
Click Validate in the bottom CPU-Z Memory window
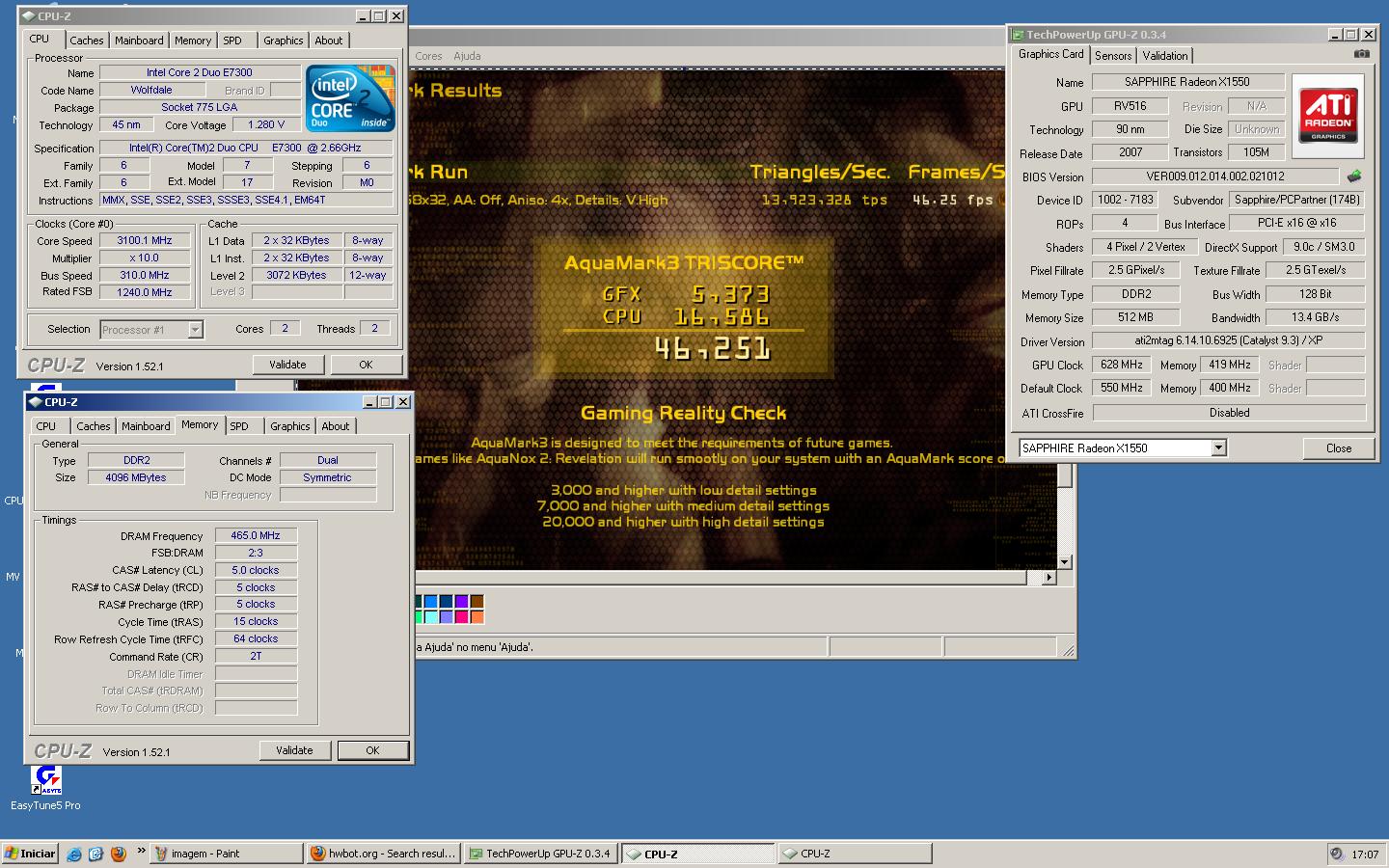click(x=294, y=750)
